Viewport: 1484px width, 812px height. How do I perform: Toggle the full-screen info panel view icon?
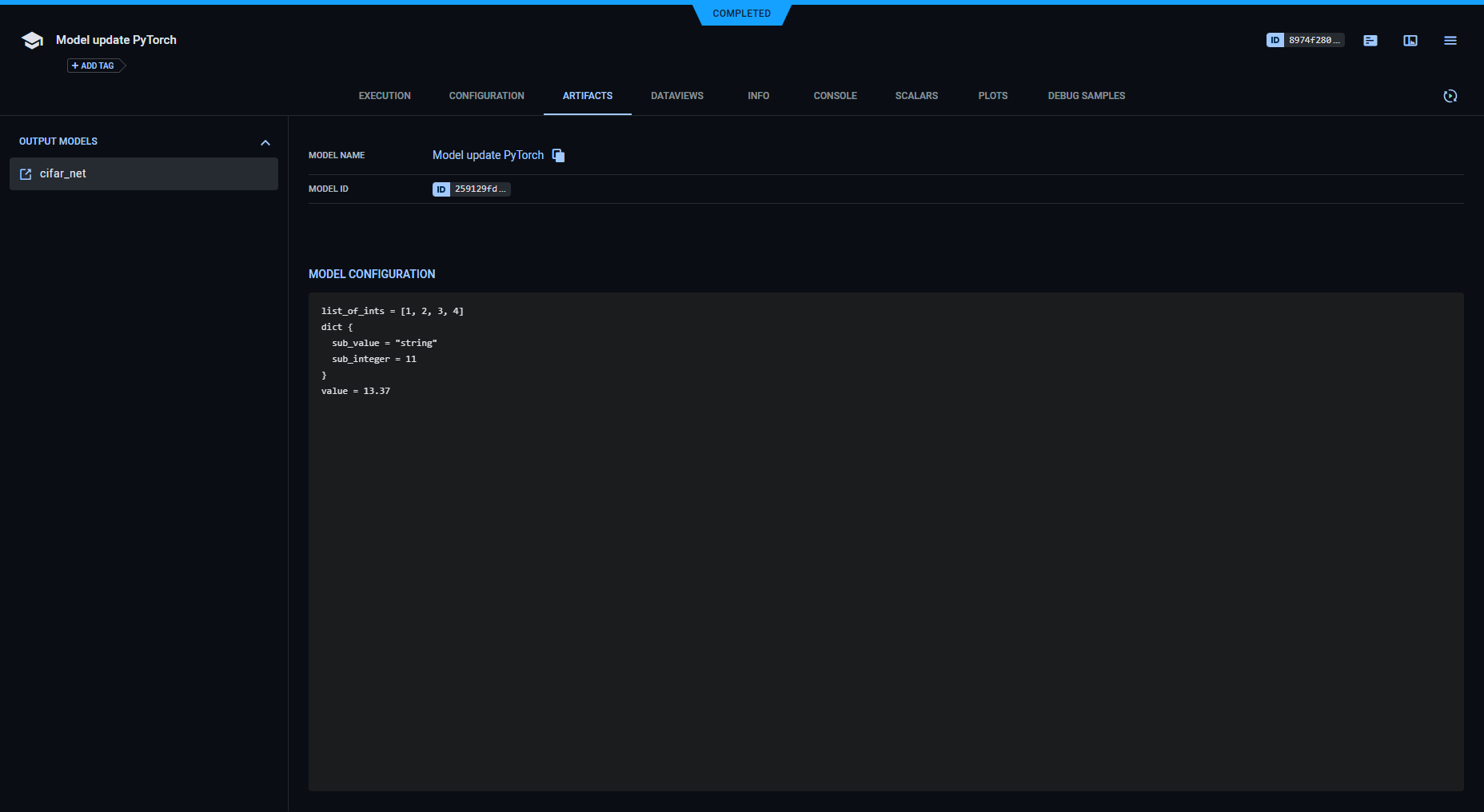point(1410,41)
